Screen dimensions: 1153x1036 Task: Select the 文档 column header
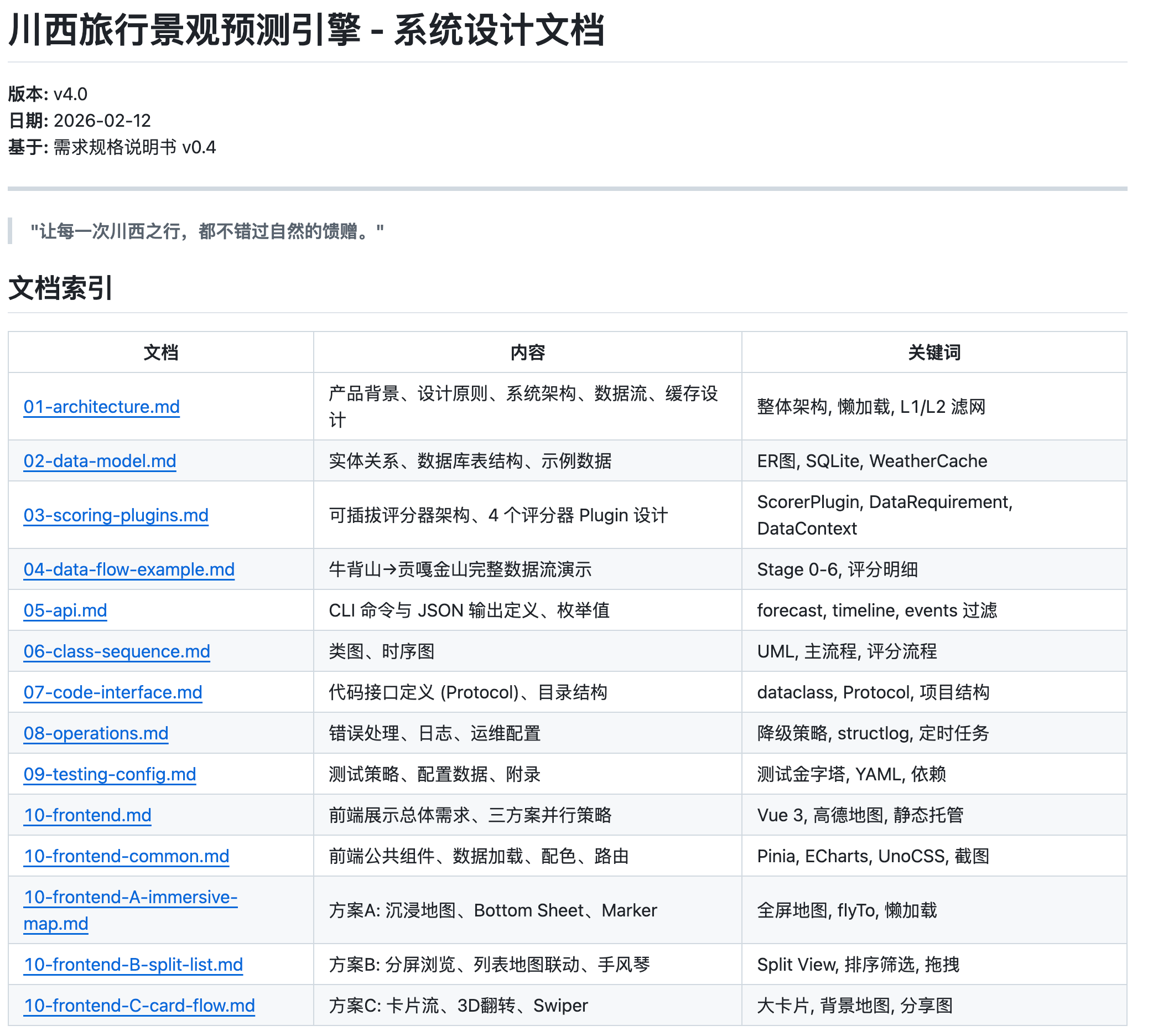tap(160, 353)
